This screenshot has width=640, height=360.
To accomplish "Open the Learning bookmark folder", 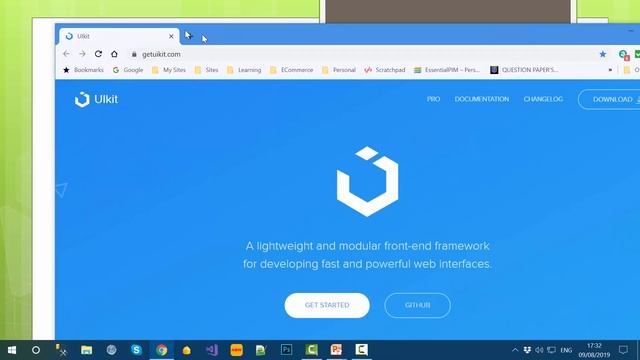I will point(244,70).
